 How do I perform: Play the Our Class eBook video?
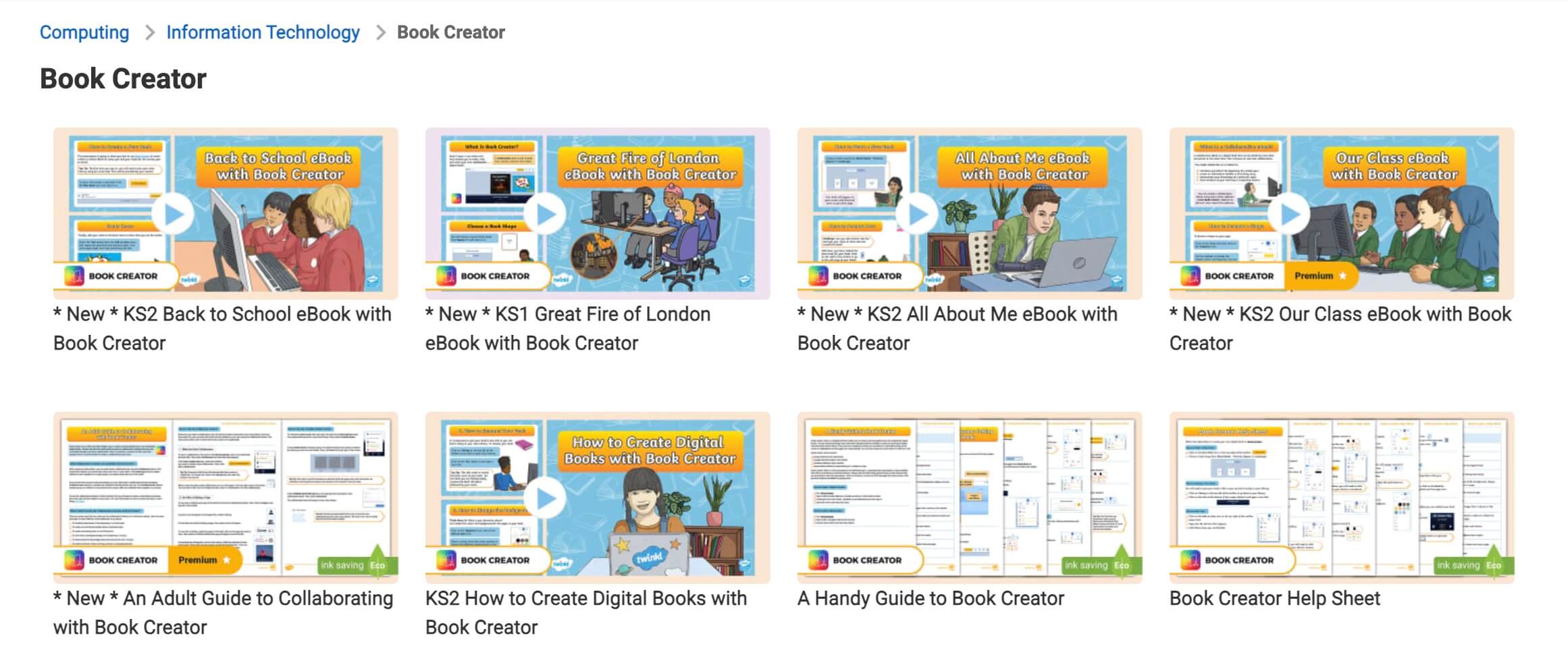1289,214
